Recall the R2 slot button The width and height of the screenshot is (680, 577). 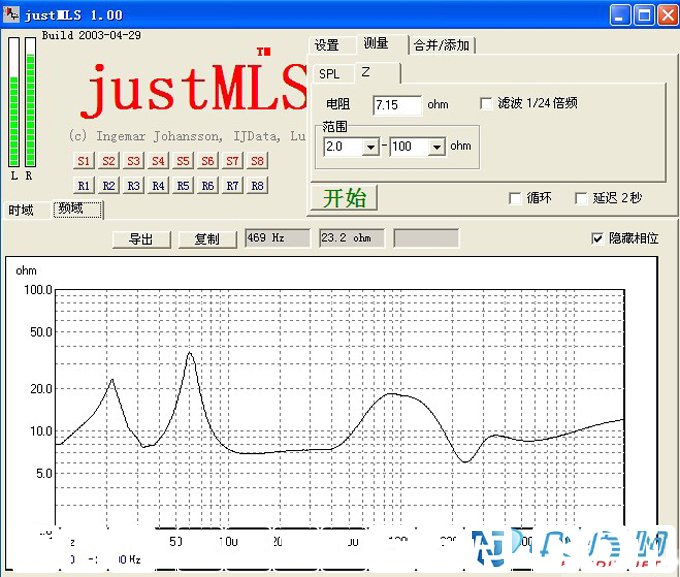[x=108, y=186]
